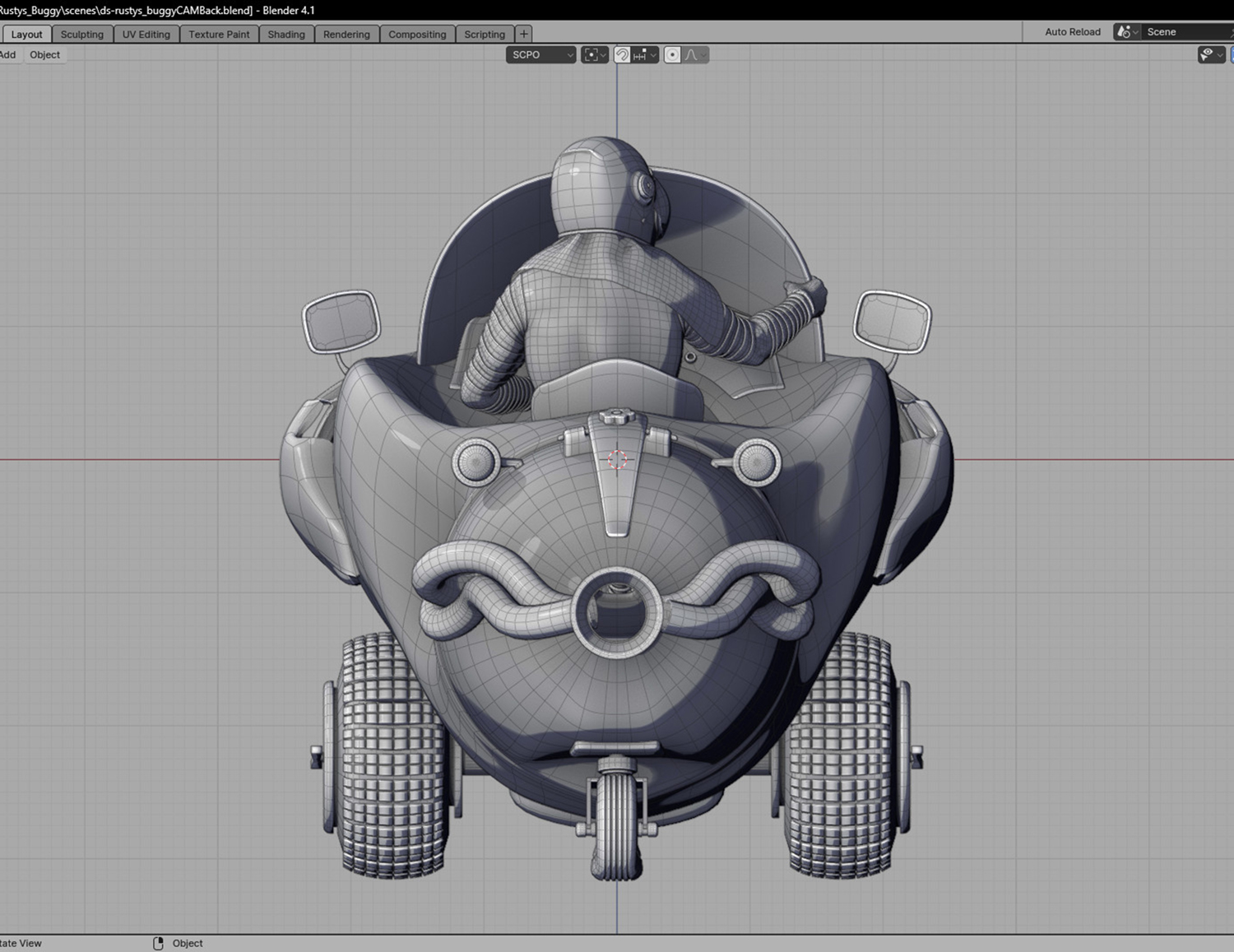Viewport: 1234px width, 952px height.
Task: Click the viewport object visibility eye icon
Action: (1207, 55)
